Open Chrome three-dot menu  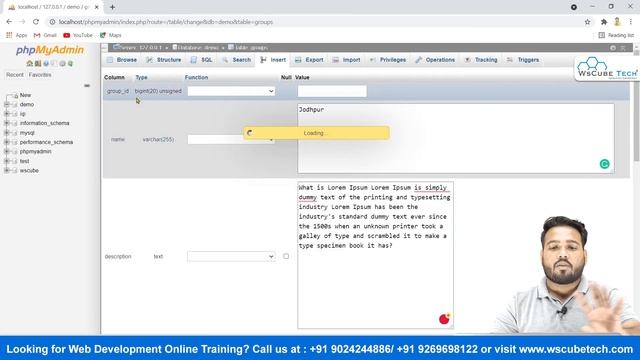click(631, 22)
